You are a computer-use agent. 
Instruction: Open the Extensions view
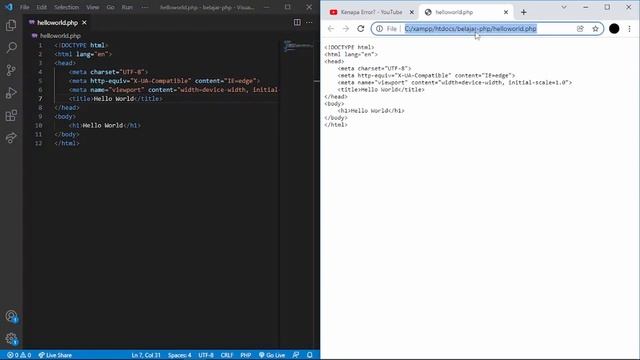coord(11,116)
